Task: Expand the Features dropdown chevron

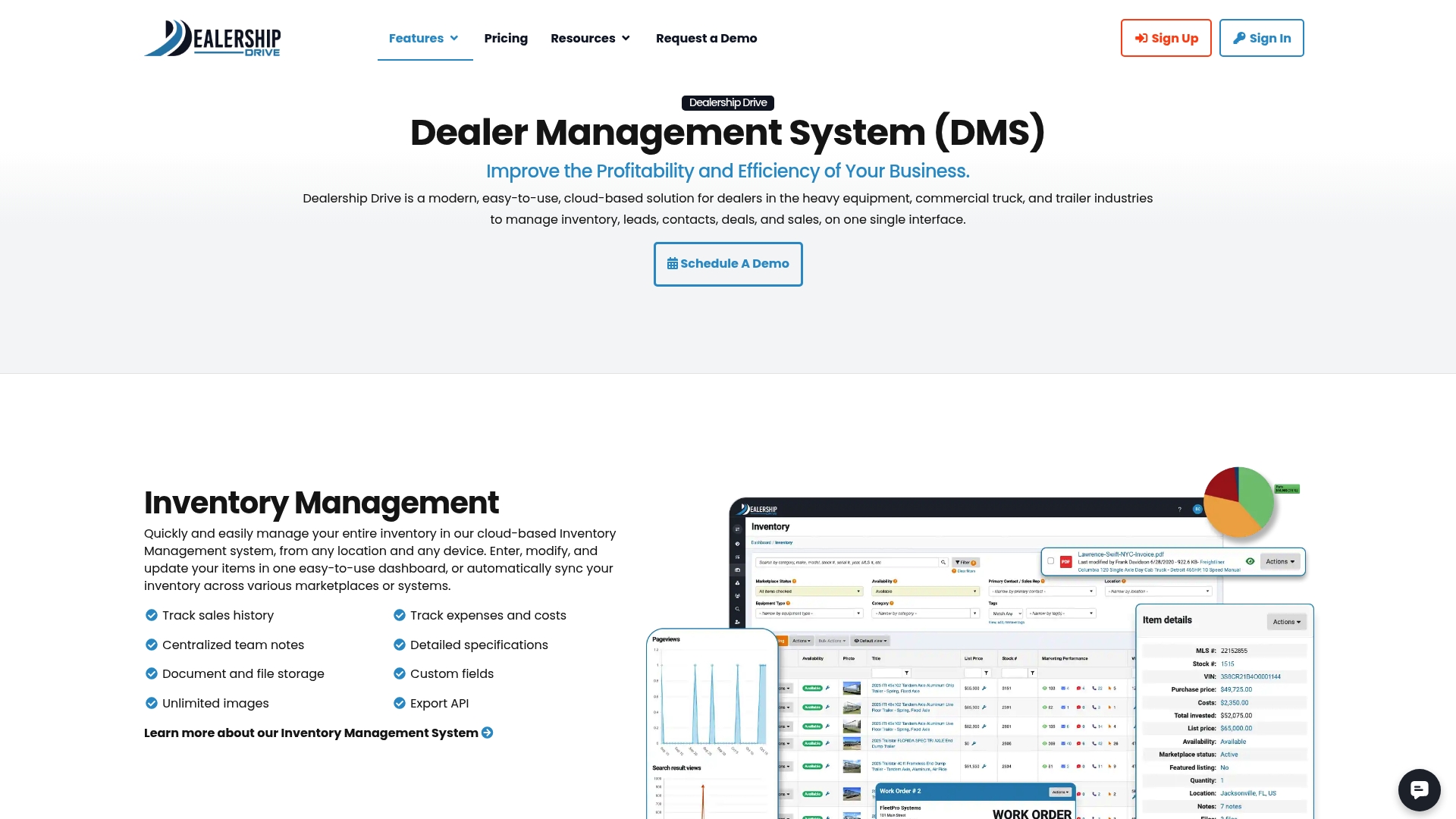Action: coord(454,38)
